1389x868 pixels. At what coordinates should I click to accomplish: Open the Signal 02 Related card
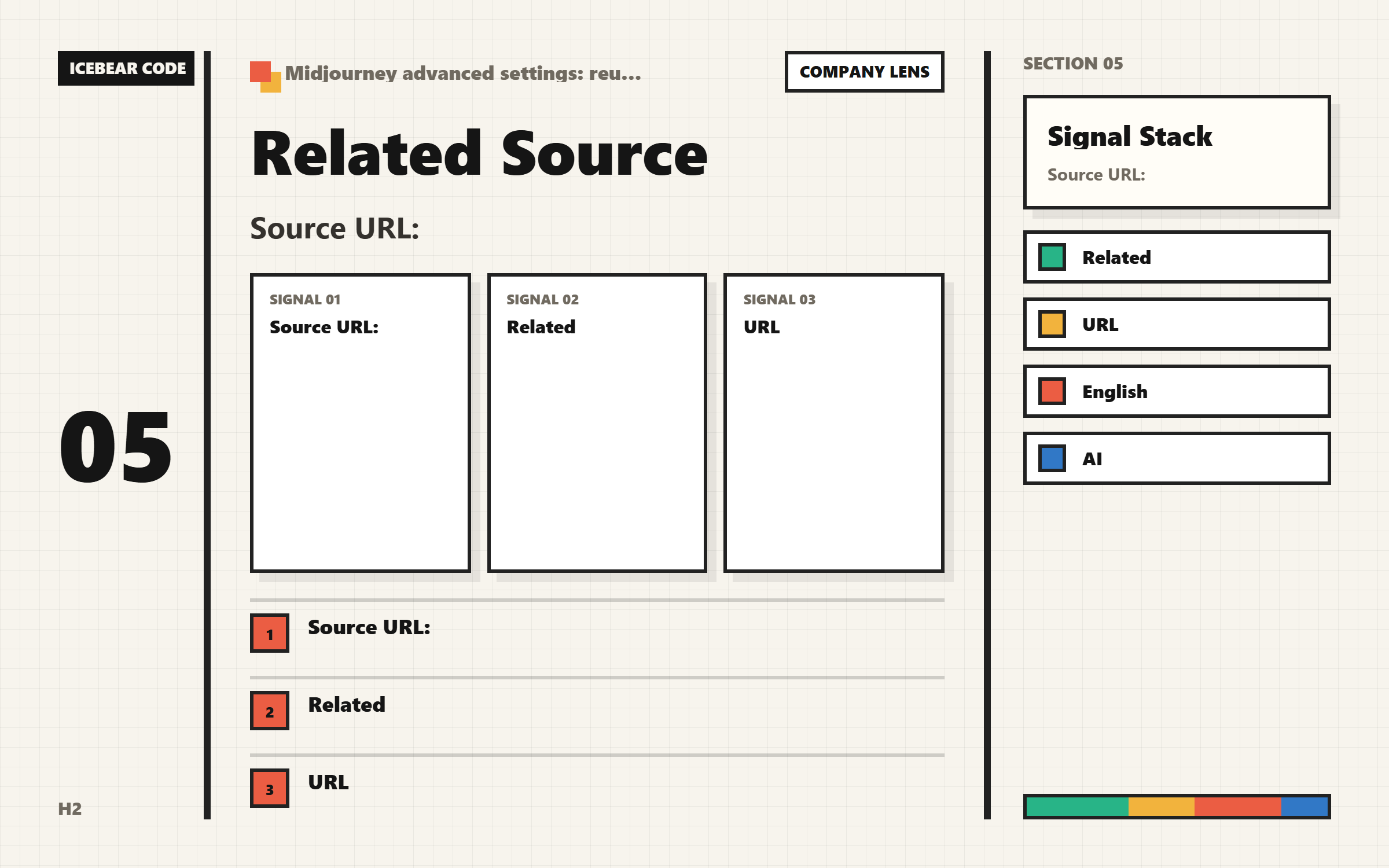coord(597,423)
